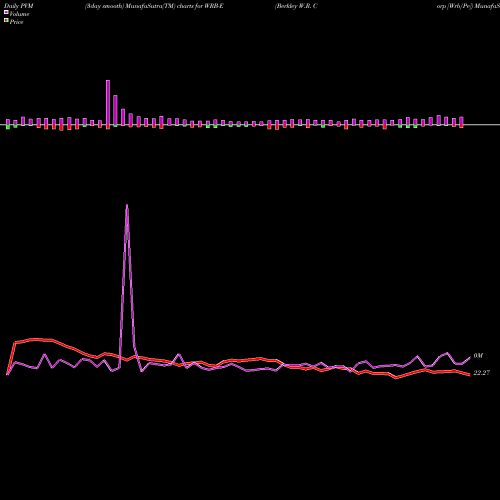Click the '22.27' price value label

(x=482, y=373)
